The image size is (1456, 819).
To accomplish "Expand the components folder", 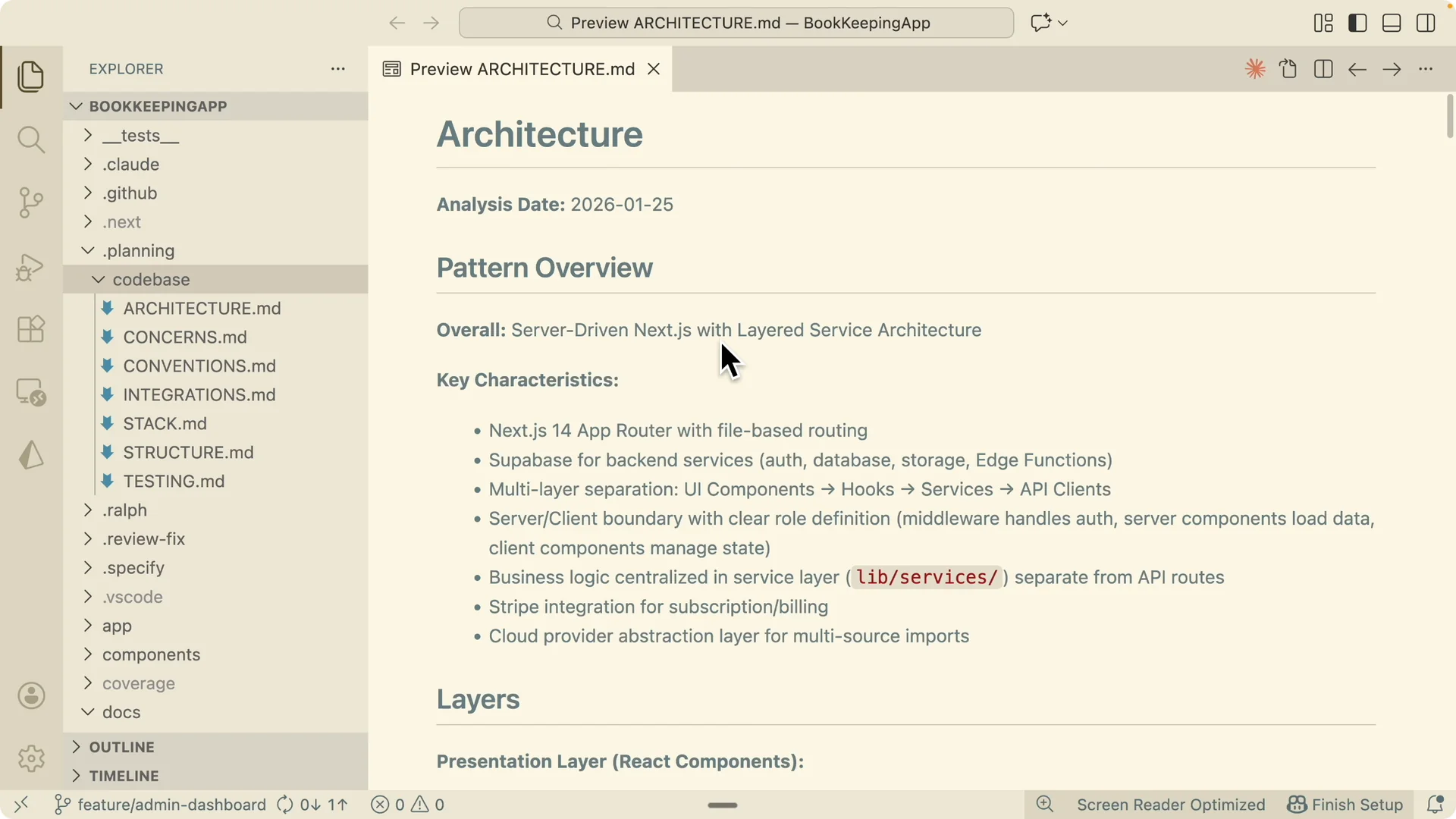I will (x=215, y=654).
